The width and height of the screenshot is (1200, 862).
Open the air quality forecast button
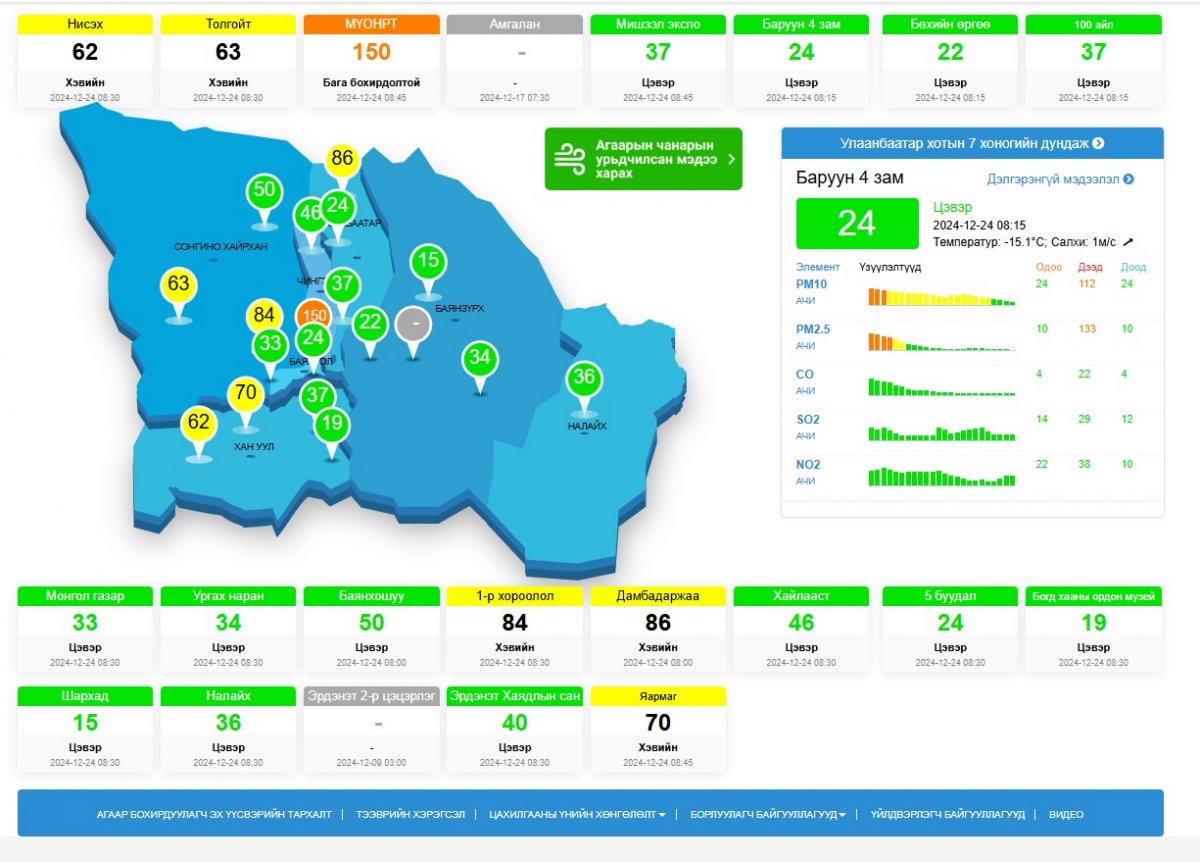point(643,159)
